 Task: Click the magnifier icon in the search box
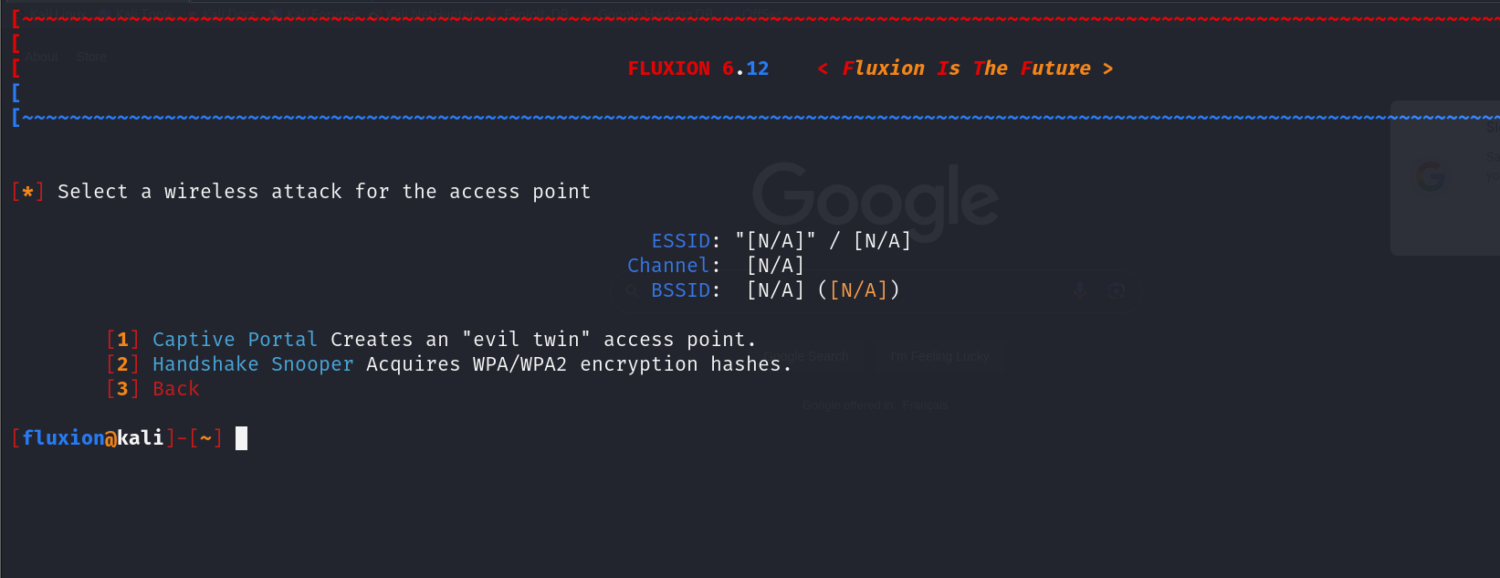(632, 291)
